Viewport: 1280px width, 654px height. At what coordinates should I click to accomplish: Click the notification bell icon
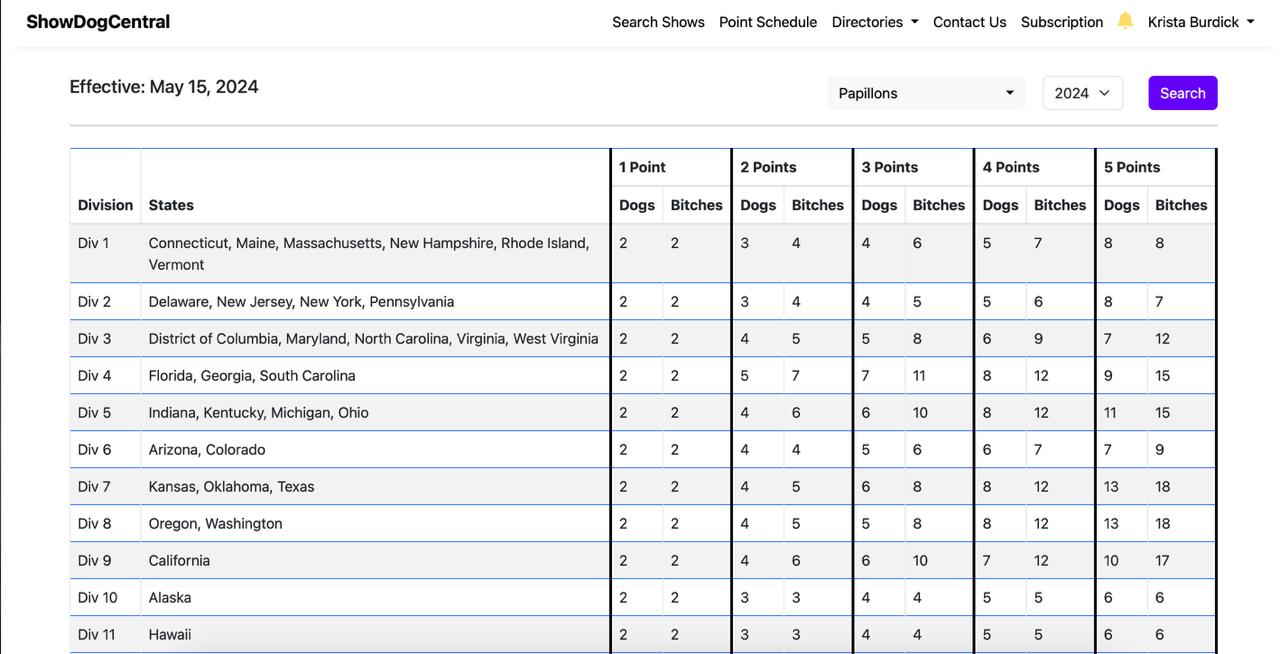click(1125, 21)
